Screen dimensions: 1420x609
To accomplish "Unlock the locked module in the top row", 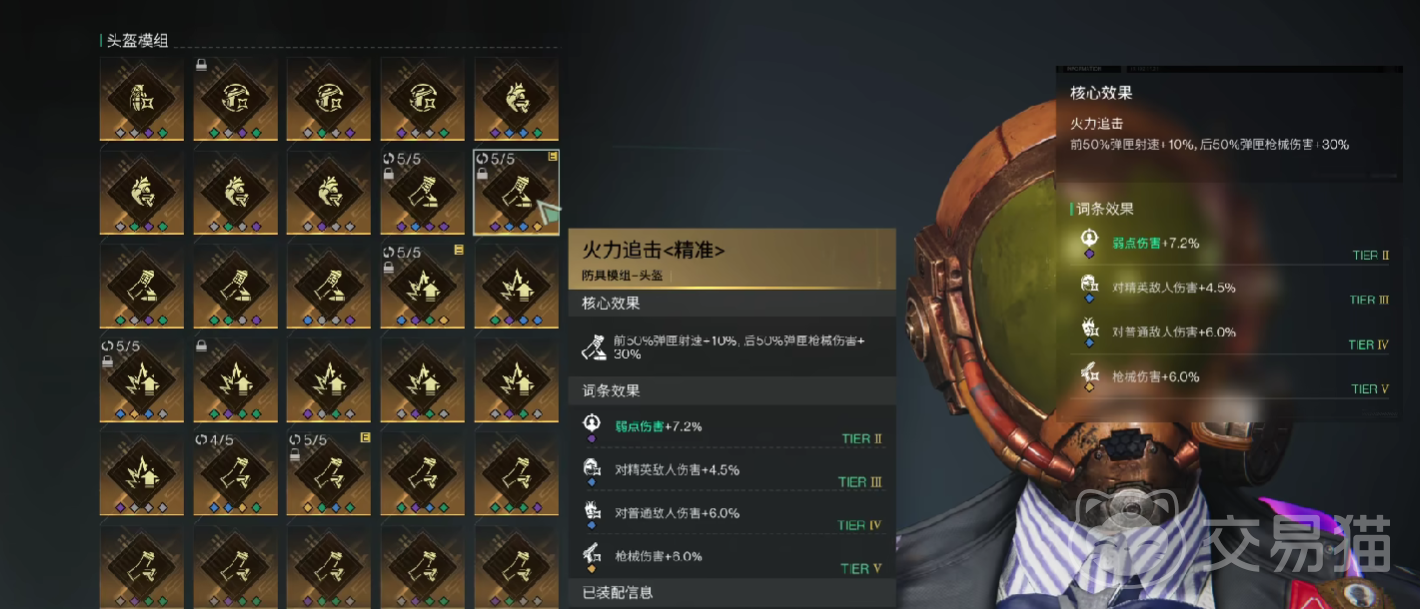I will [201, 65].
